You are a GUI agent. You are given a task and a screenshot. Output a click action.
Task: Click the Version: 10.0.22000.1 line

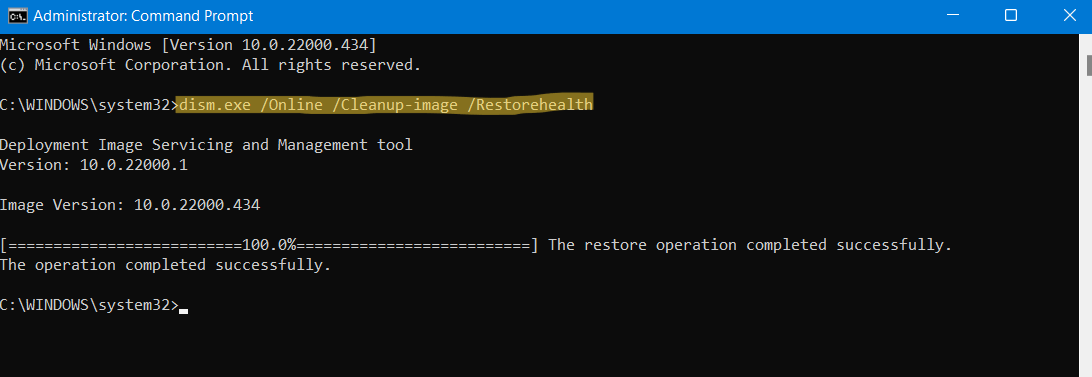tap(93, 165)
